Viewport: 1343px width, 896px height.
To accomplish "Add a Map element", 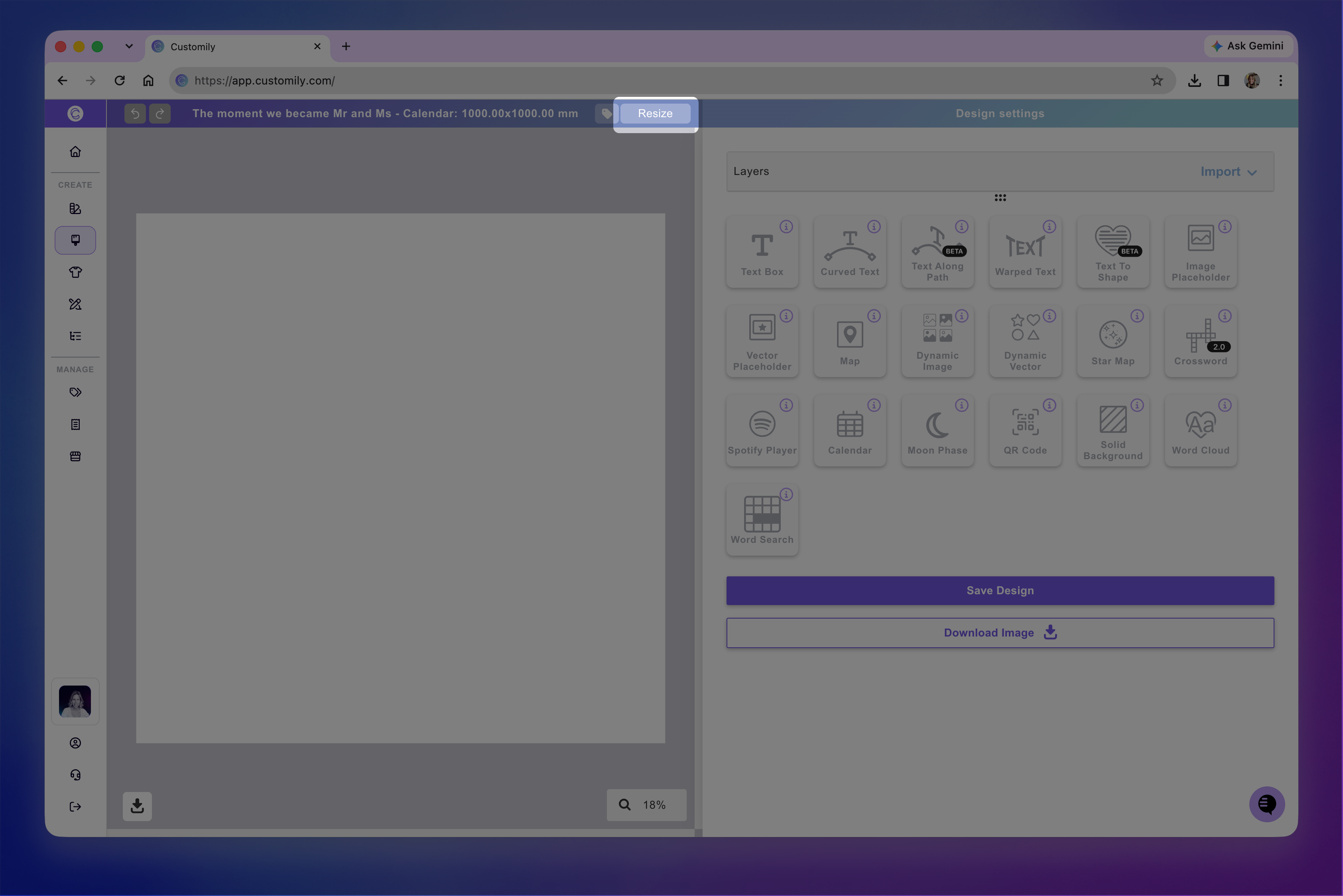I will click(x=850, y=341).
